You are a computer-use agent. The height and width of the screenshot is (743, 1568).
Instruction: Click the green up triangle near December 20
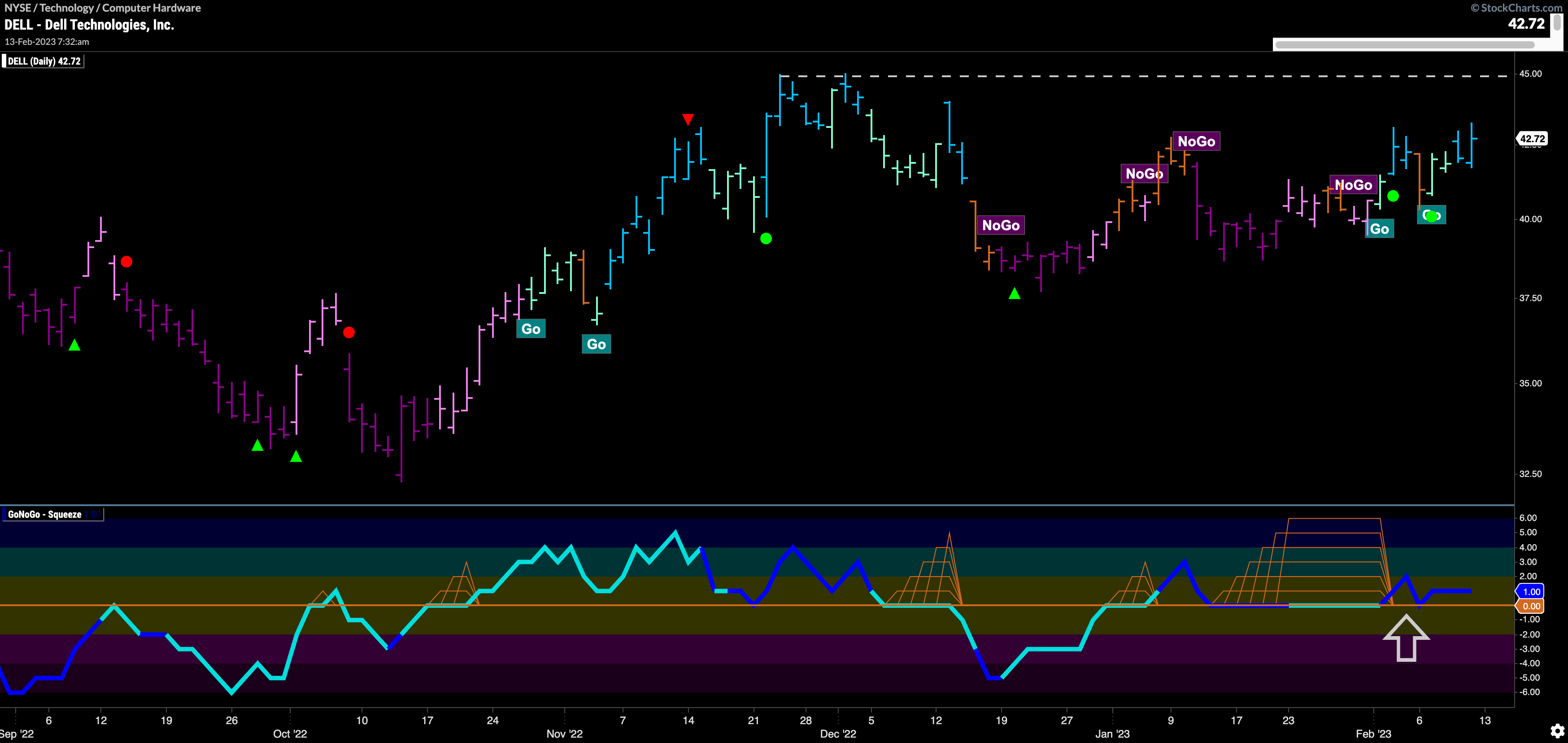coord(1014,293)
